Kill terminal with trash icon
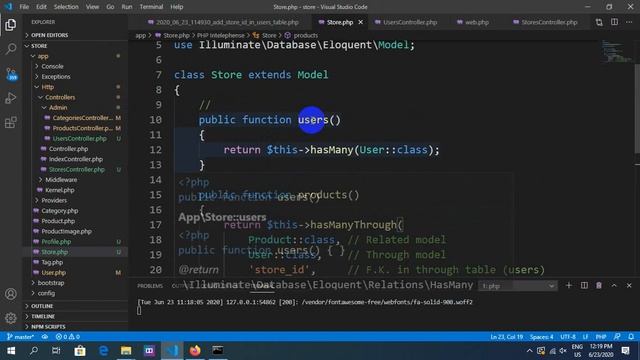 click(x=599, y=285)
